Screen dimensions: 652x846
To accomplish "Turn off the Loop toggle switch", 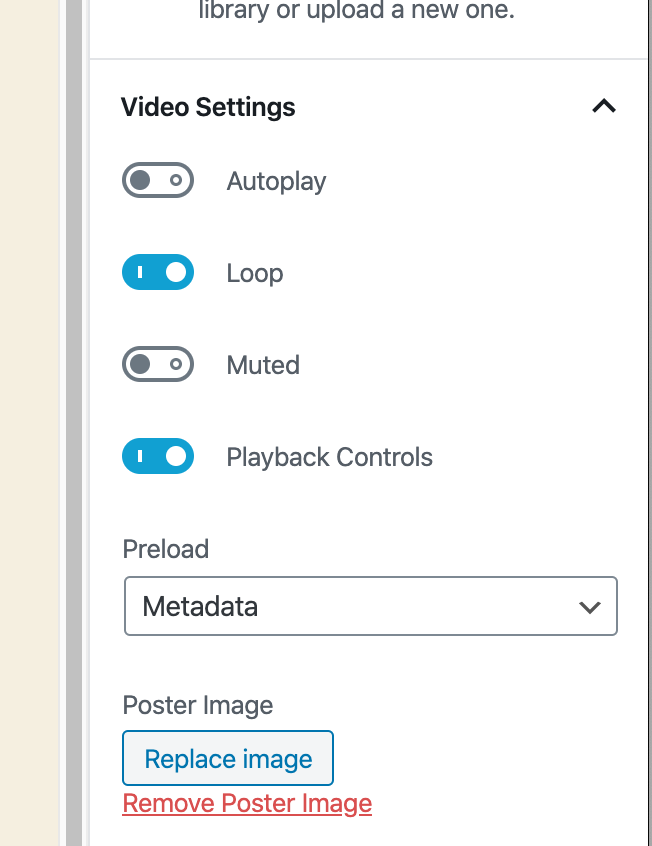I will pyautogui.click(x=158, y=273).
